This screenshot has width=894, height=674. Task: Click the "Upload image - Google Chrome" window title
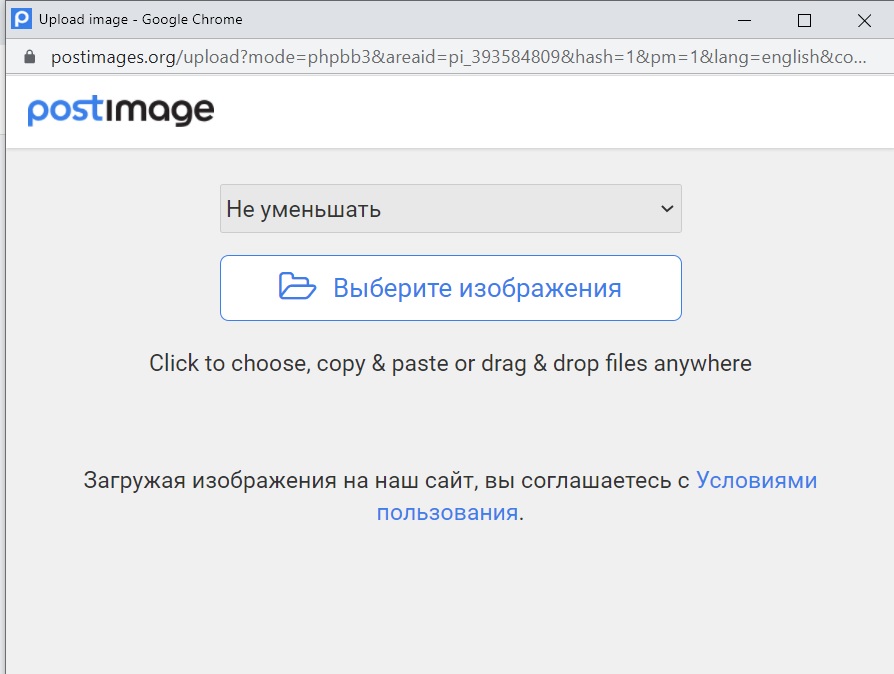[140, 19]
